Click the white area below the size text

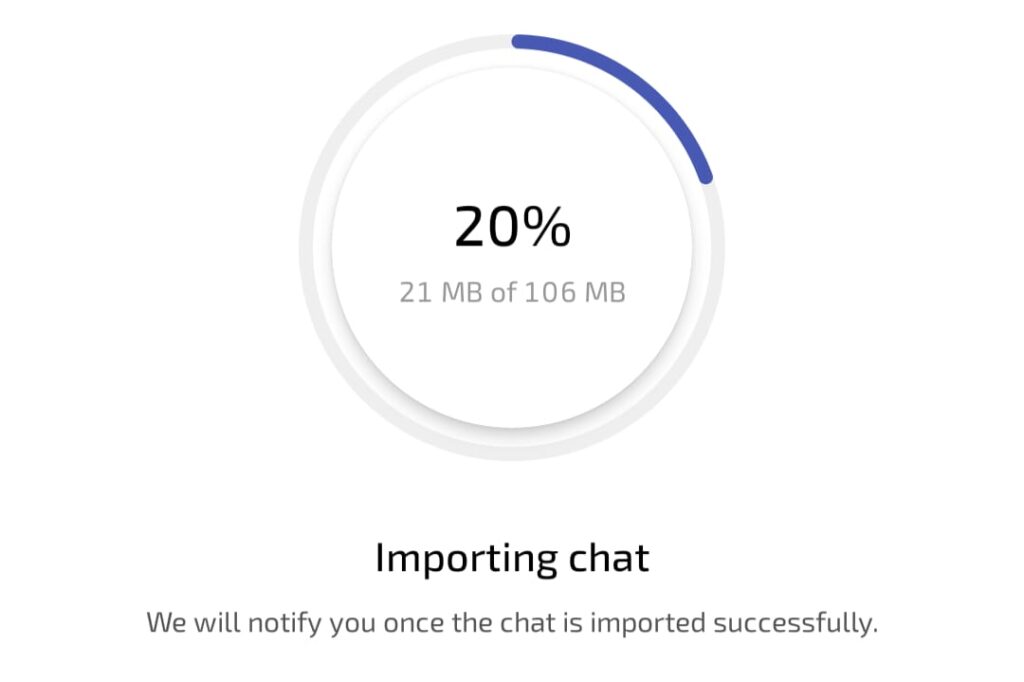click(512, 360)
